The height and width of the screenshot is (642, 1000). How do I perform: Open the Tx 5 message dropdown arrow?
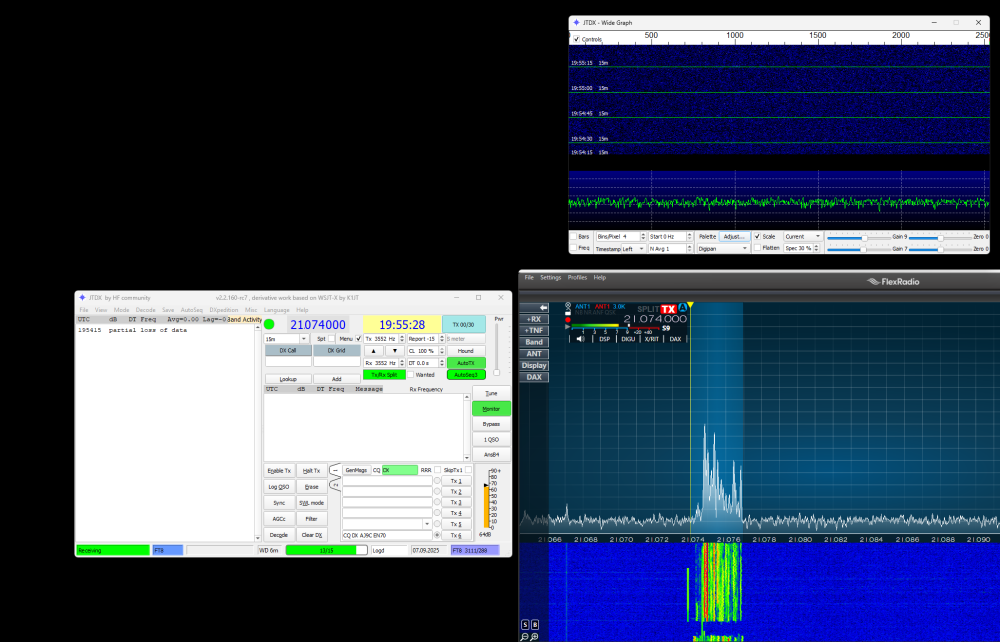(427, 524)
